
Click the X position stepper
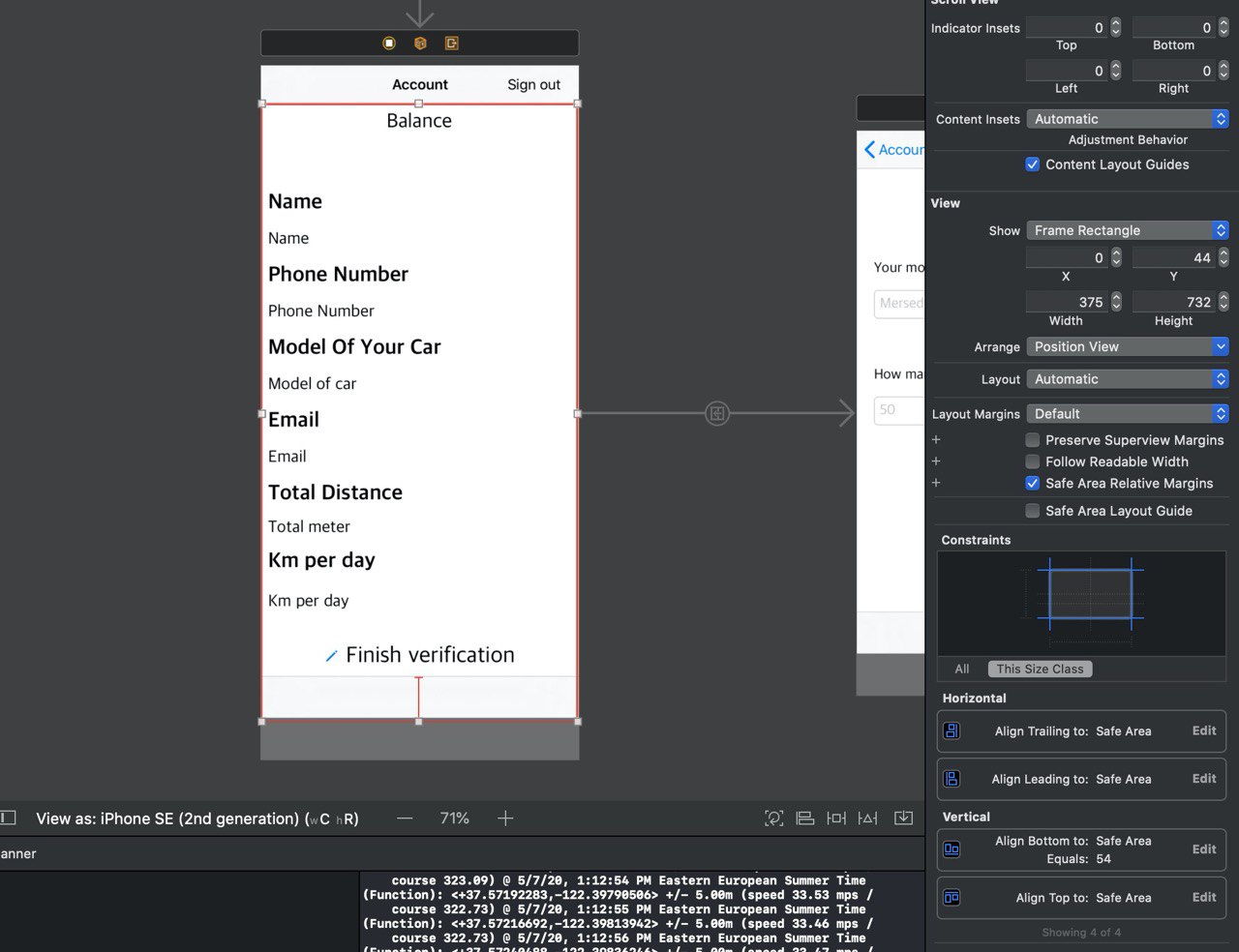[x=1116, y=257]
